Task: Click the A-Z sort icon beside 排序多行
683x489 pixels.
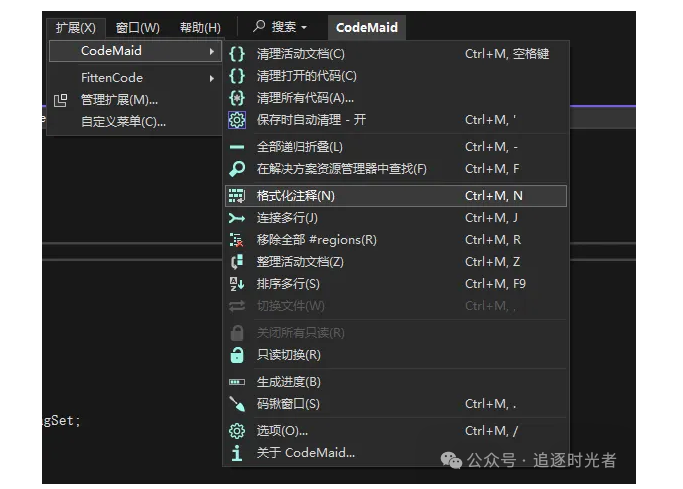Action: 237,284
